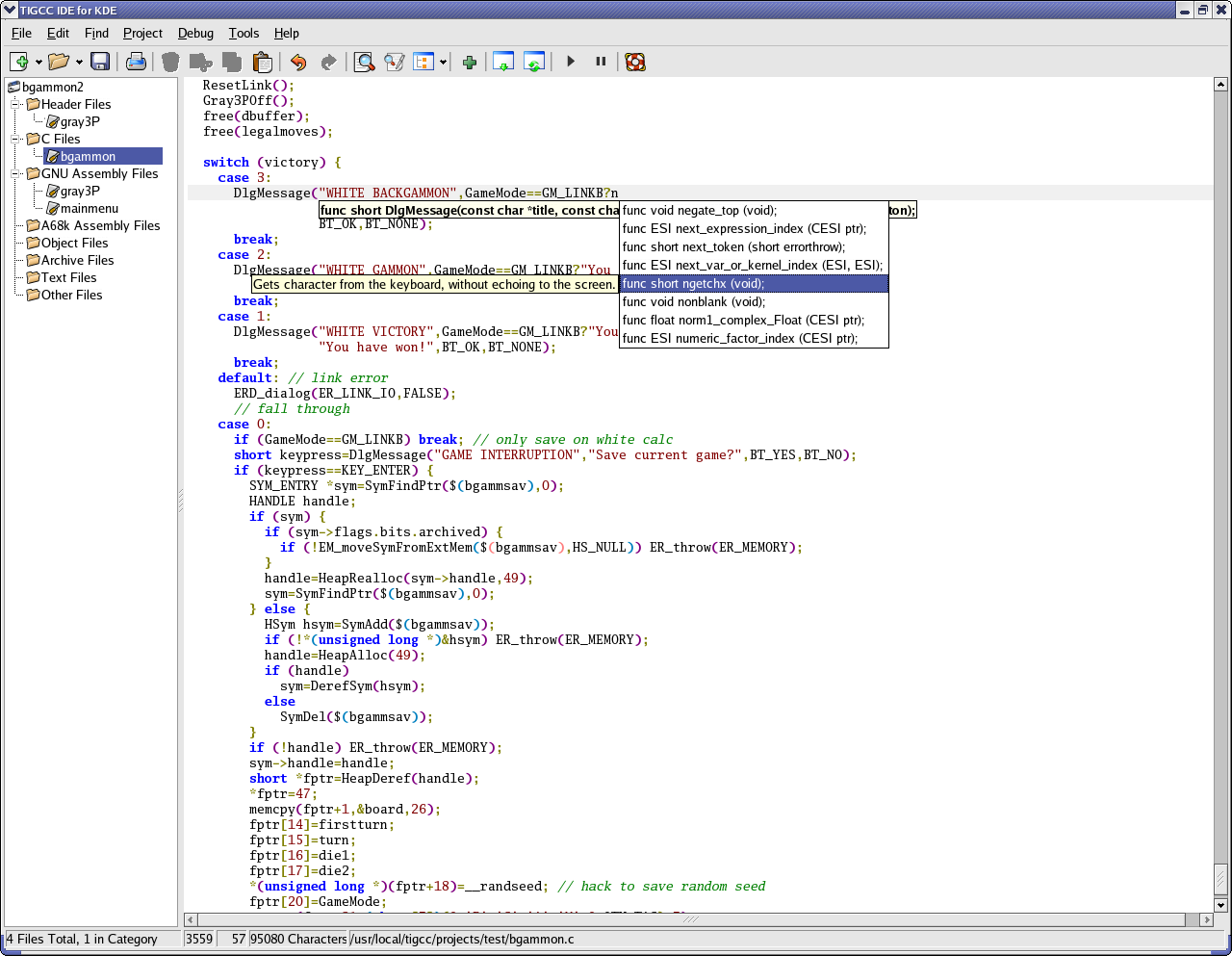This screenshot has height=956, width=1232.
Task: Click the lifebuoy Help icon
Action: [x=635, y=62]
